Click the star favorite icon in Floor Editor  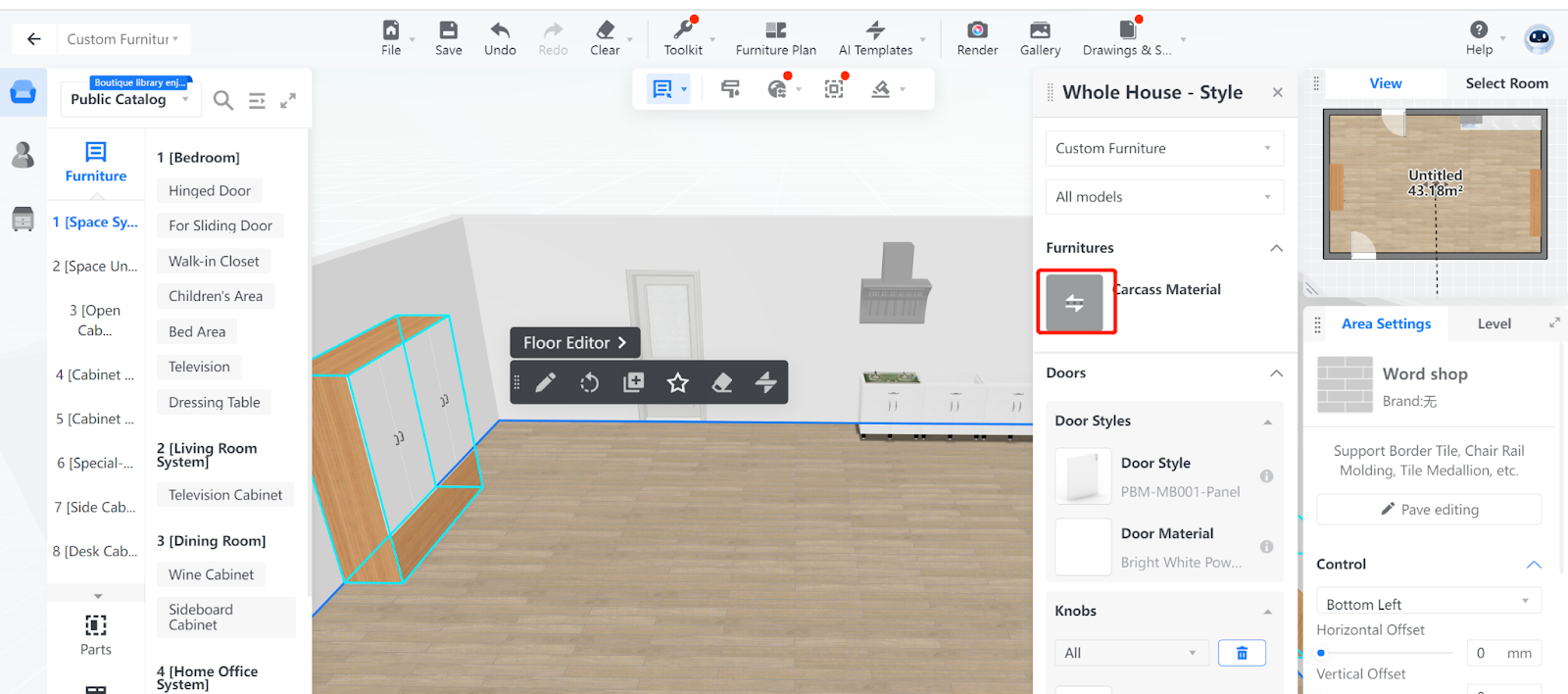(x=677, y=382)
